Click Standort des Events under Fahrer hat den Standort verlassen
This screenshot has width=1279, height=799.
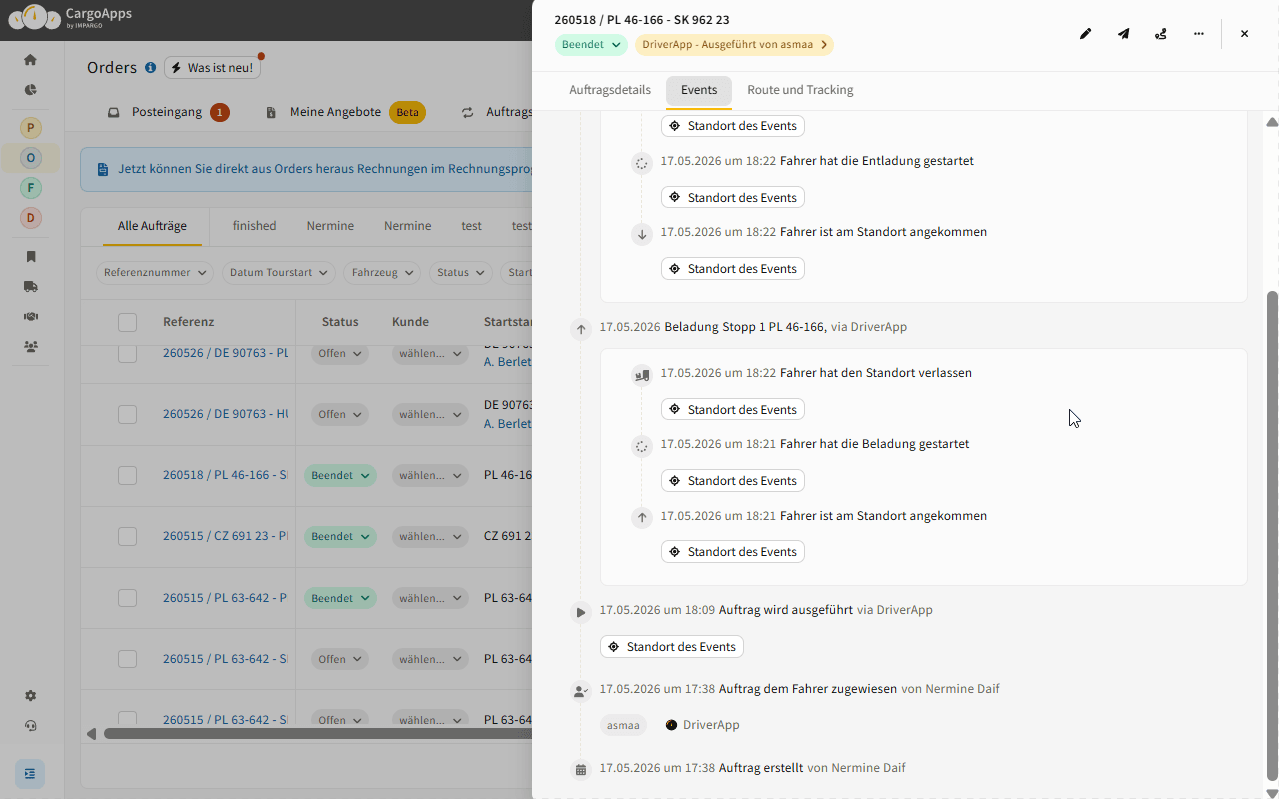coord(733,409)
